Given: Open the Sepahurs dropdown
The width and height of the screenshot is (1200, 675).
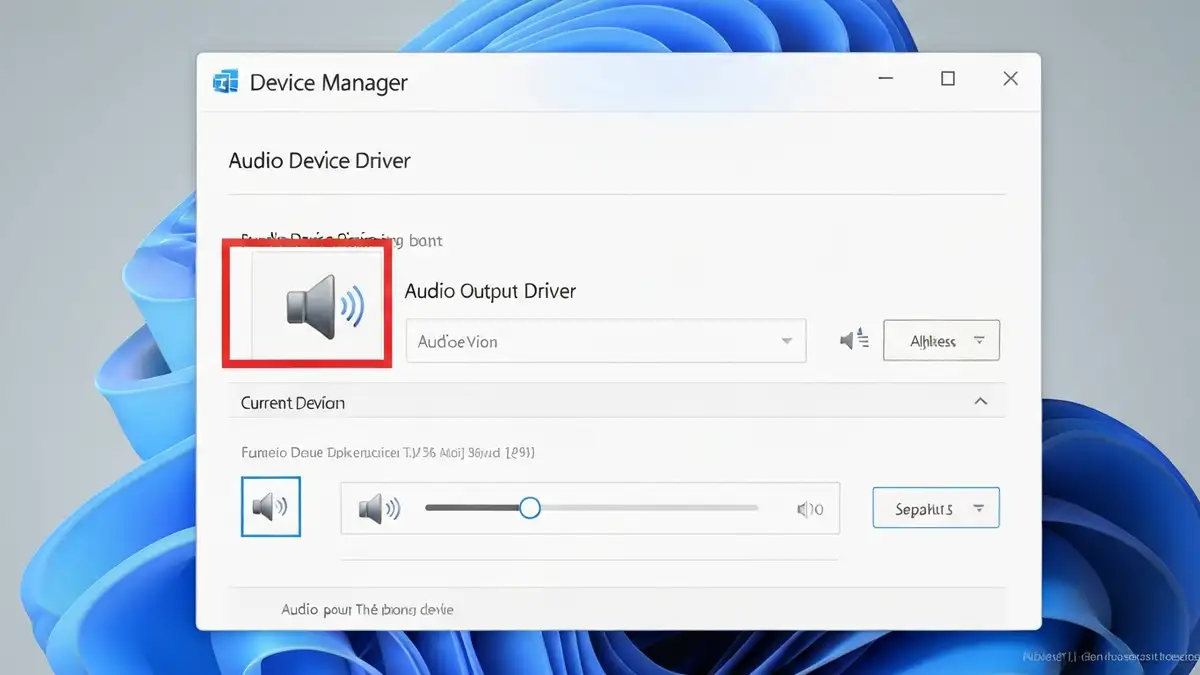Looking at the screenshot, I should pos(936,508).
